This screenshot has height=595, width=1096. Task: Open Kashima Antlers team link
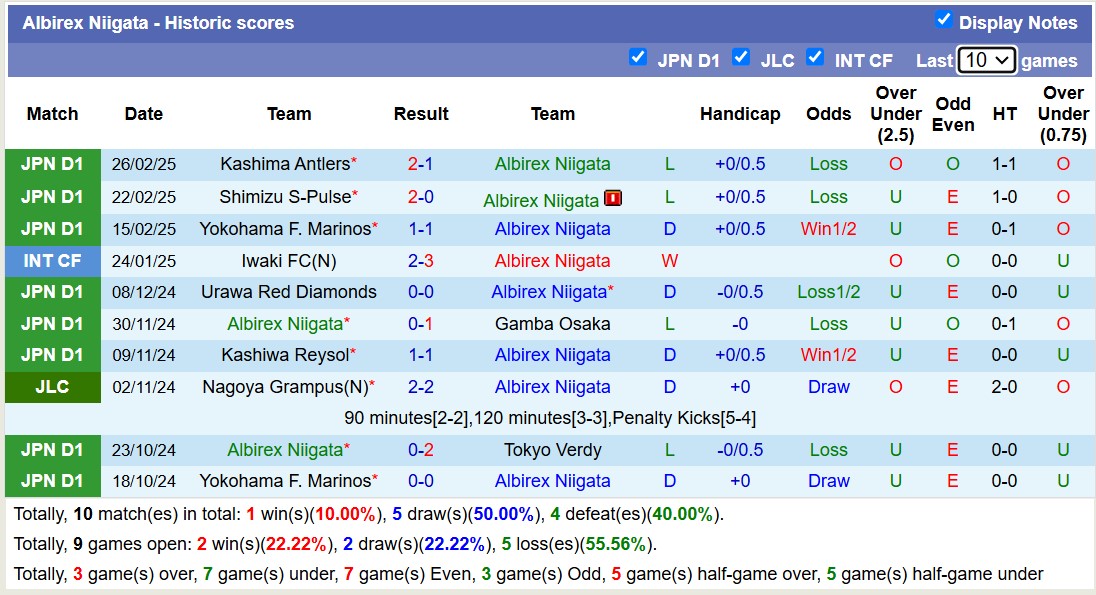[x=284, y=164]
